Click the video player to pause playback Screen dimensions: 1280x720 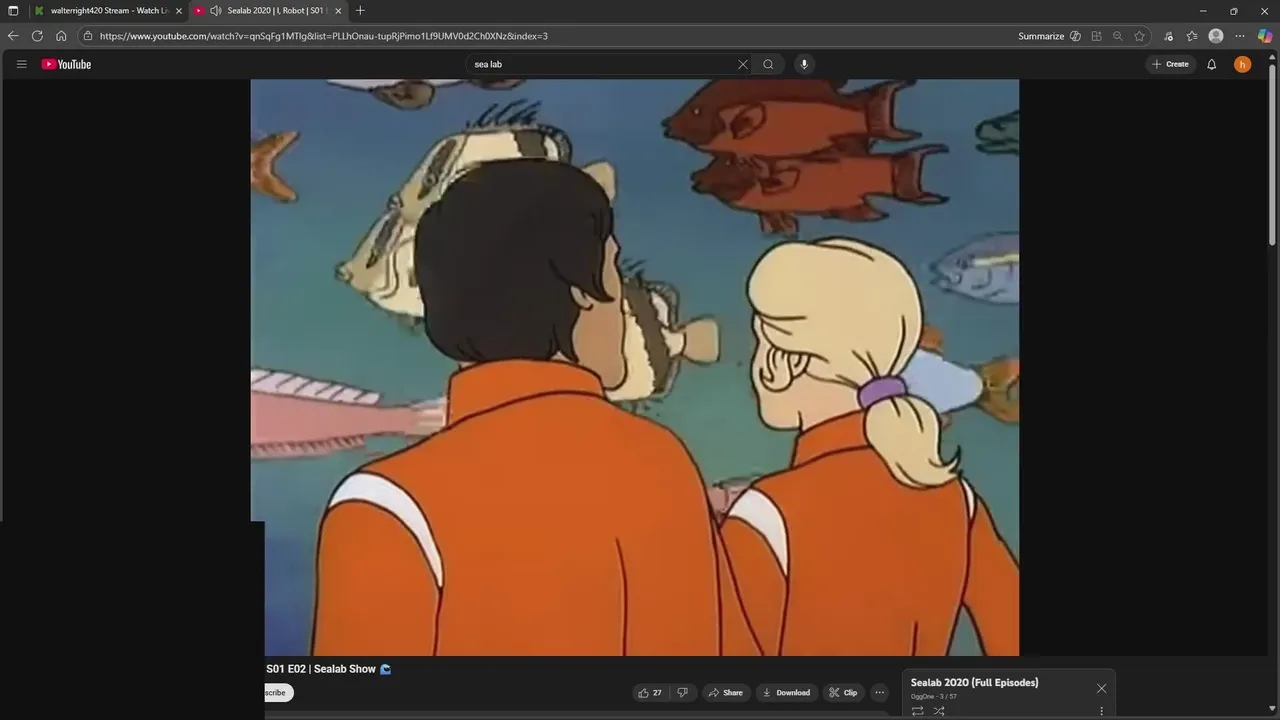click(635, 368)
